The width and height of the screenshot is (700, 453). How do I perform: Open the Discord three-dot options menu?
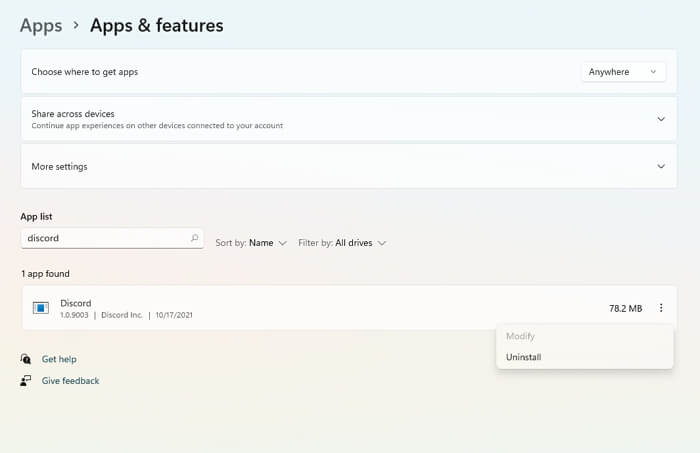tap(661, 308)
